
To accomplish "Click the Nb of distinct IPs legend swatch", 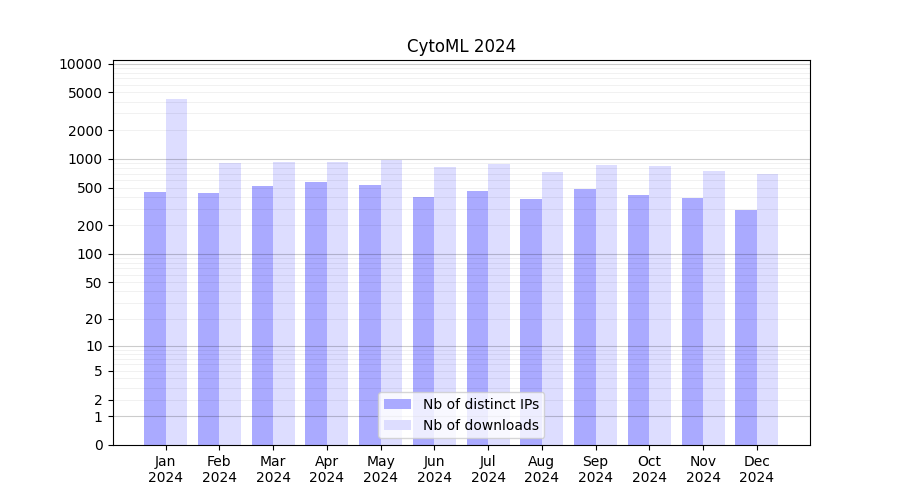I will pyautogui.click(x=397, y=404).
